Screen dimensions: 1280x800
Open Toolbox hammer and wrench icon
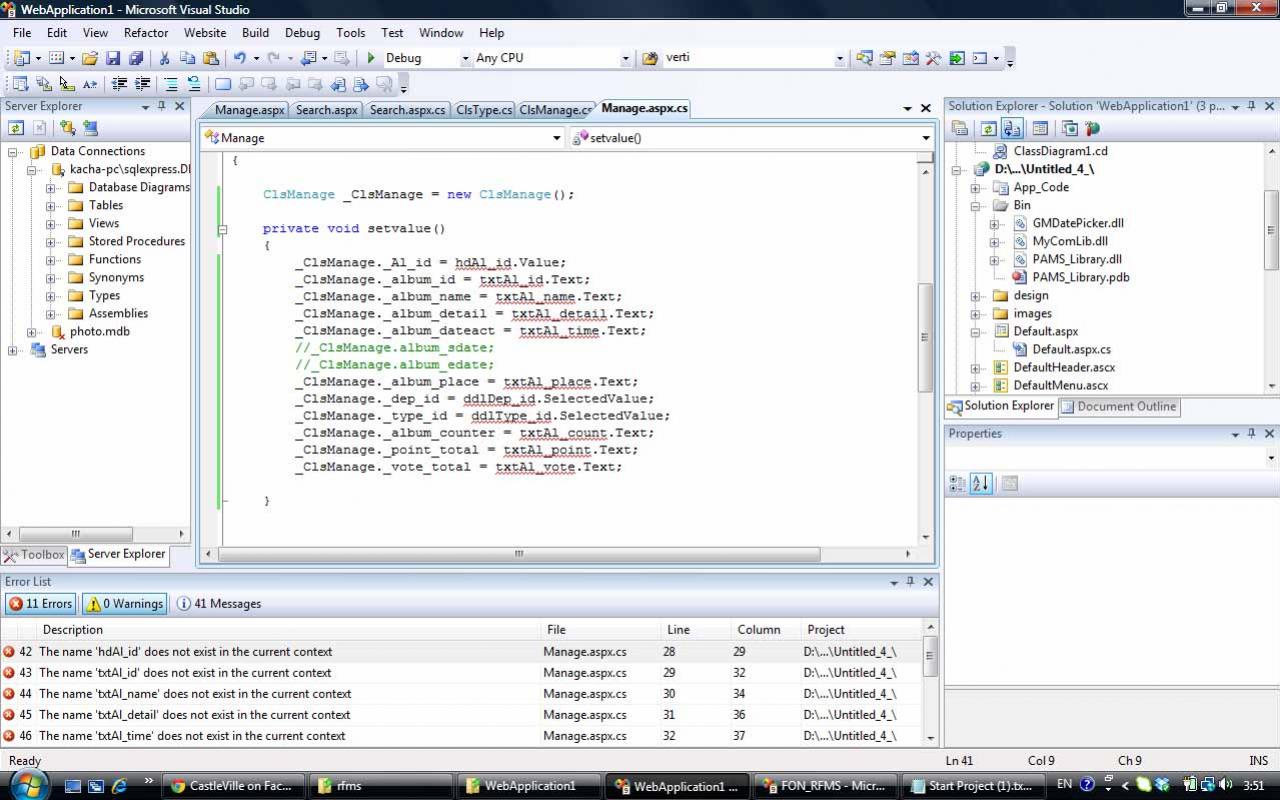coord(933,58)
